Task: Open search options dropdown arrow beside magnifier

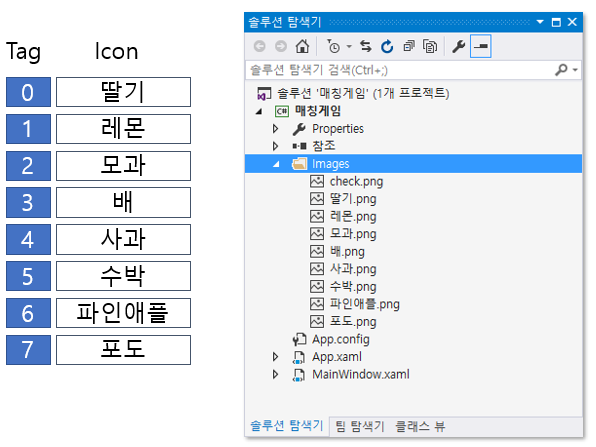Action: click(575, 70)
